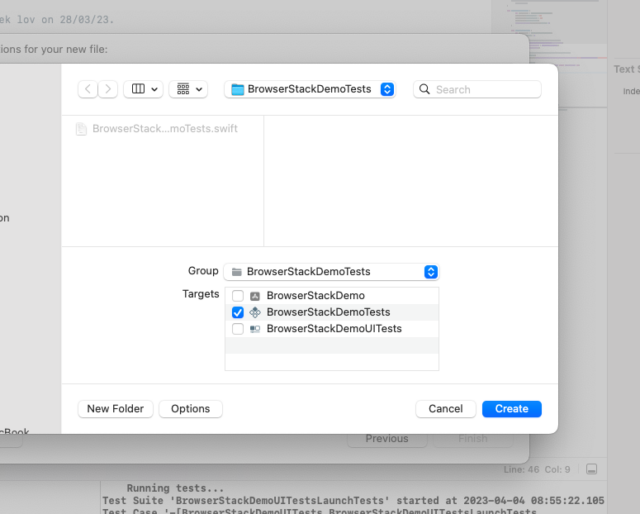640x514 pixels.
Task: Enable the BrowserStackDemo target checkbox
Action: tap(238, 296)
